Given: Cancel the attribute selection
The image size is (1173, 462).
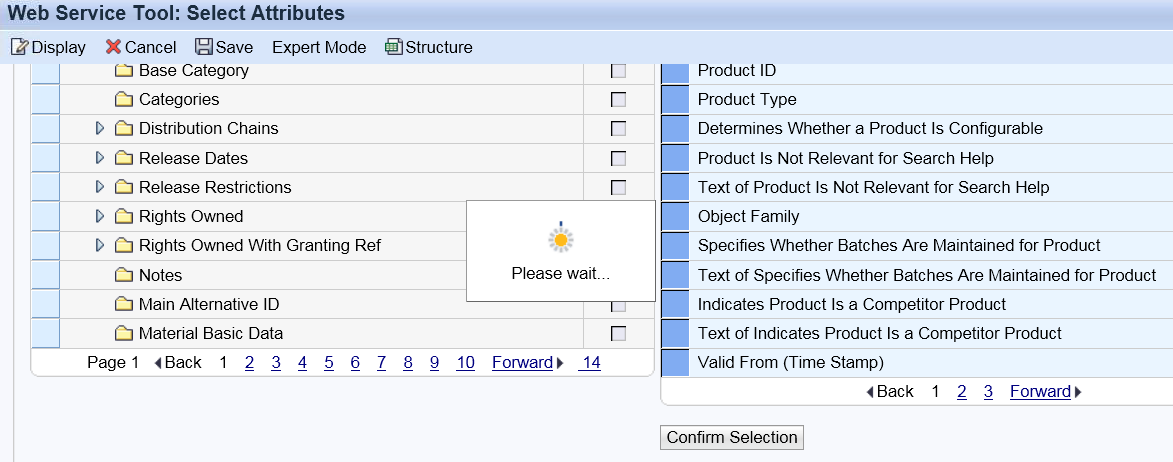Looking at the screenshot, I should 141,47.
